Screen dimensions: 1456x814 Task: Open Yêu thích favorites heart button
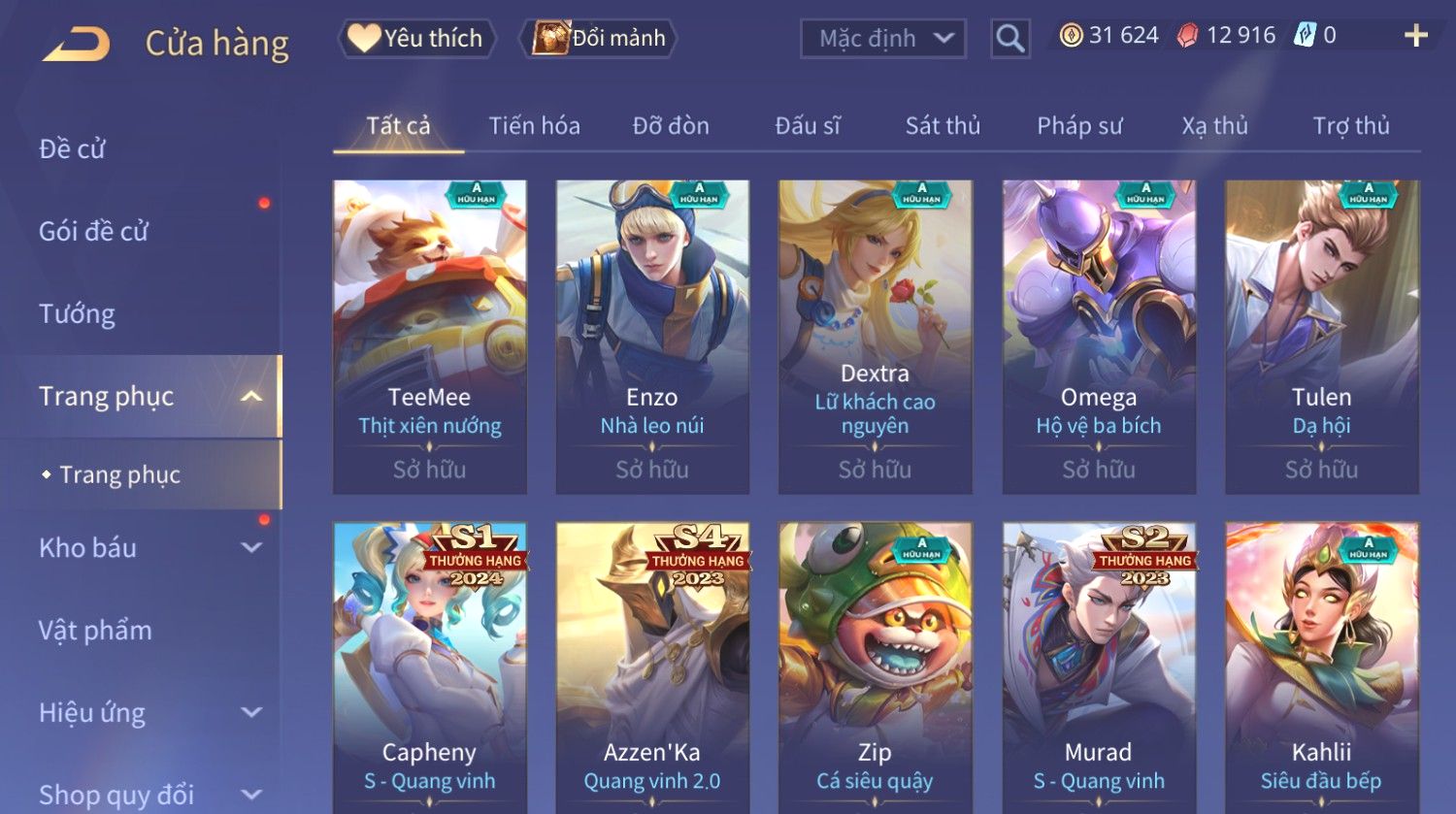[x=417, y=38]
